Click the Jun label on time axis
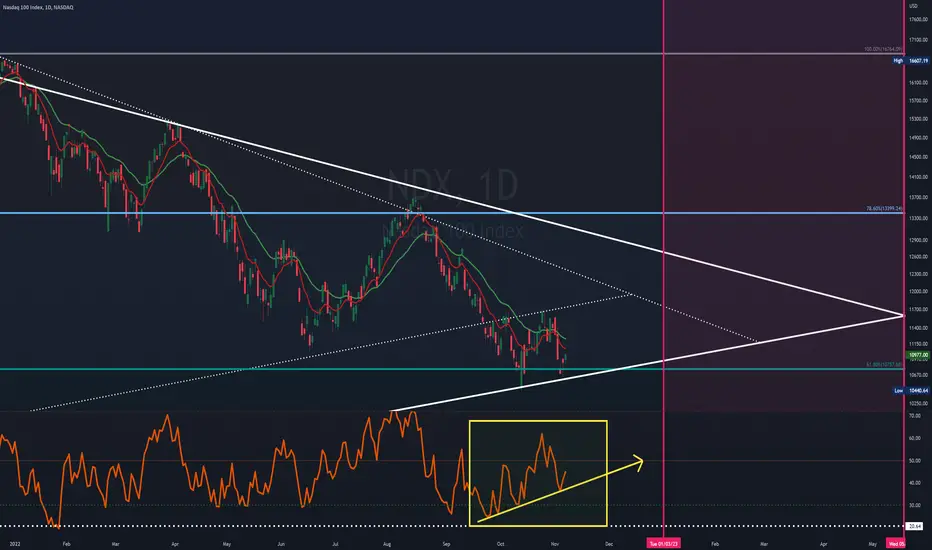 coord(281,544)
